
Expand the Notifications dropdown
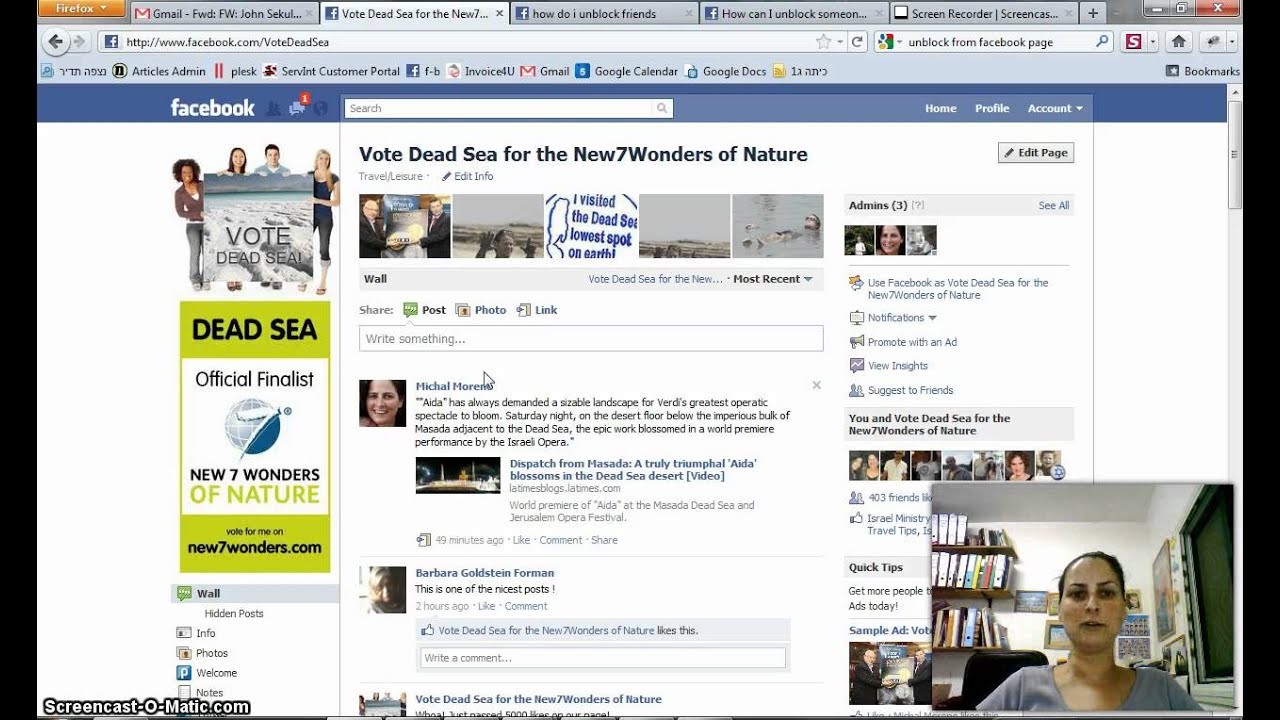click(x=902, y=318)
